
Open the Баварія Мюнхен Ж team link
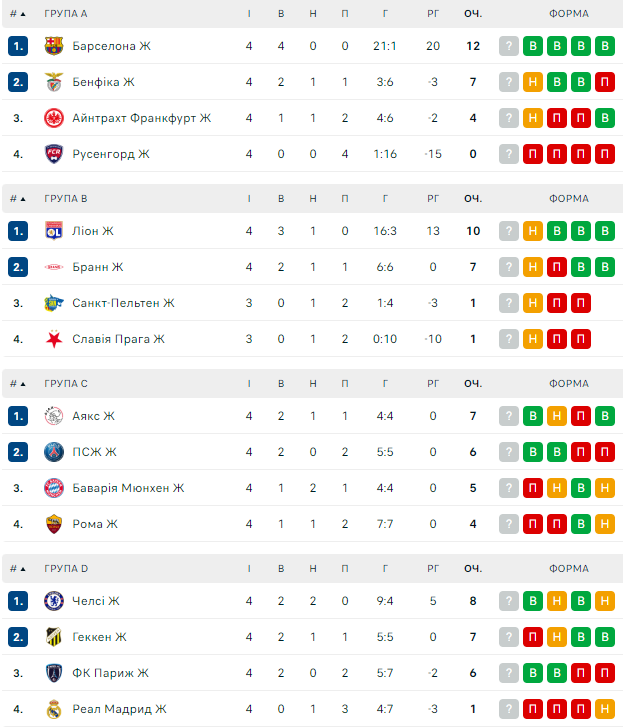pos(128,488)
